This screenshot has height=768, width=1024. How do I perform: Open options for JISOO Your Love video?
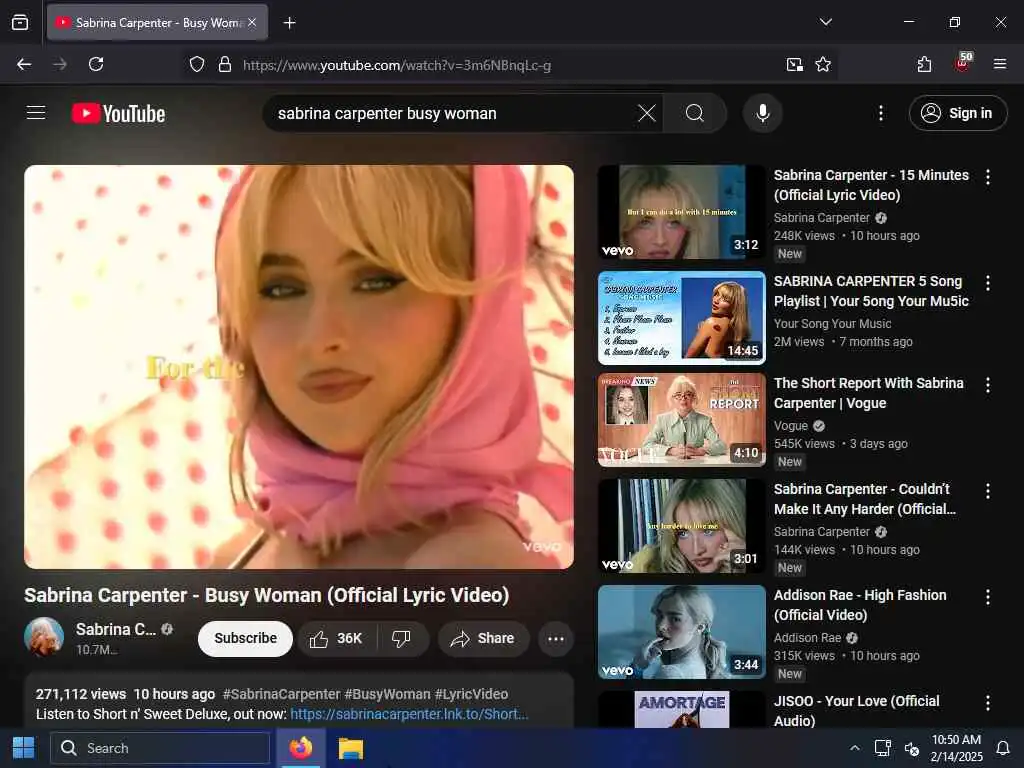point(987,703)
